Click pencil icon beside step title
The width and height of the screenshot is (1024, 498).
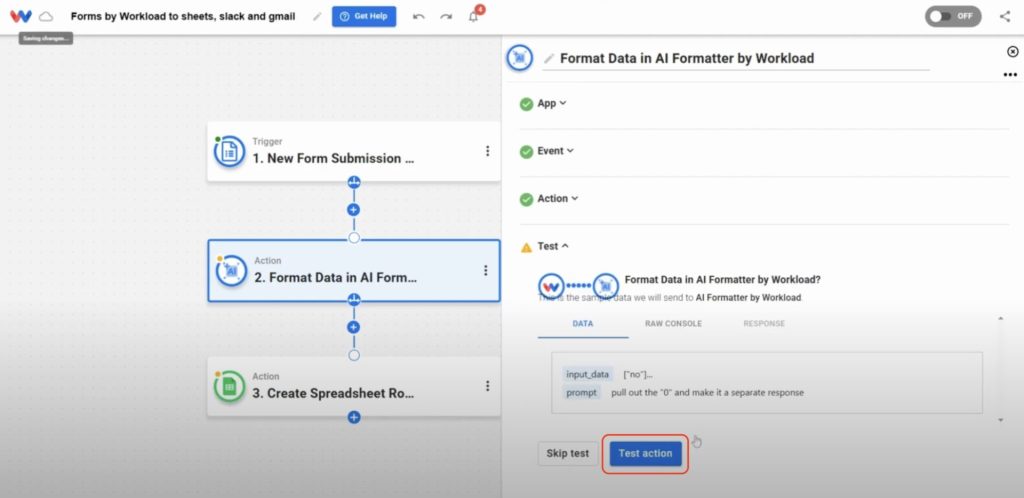(549, 59)
